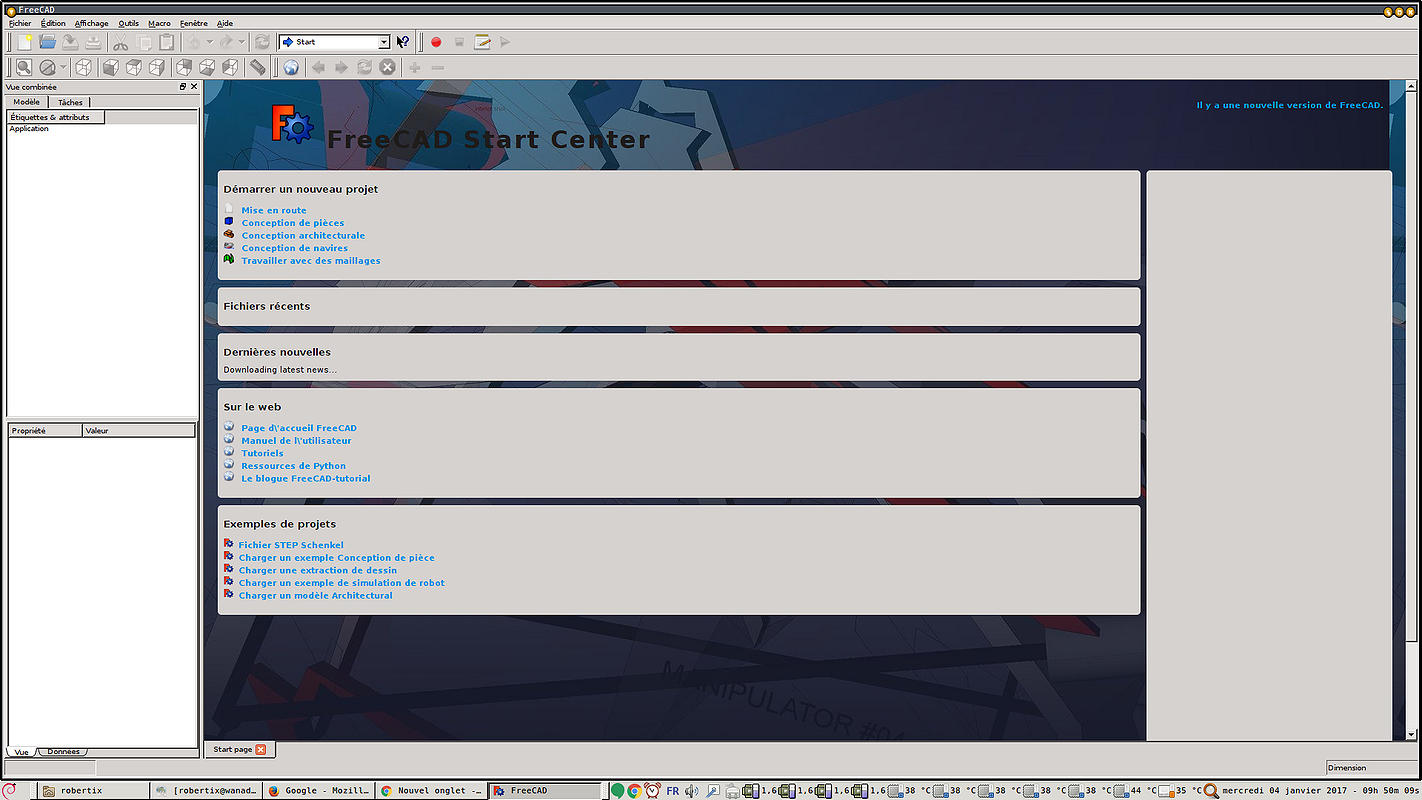Image resolution: width=1422 pixels, height=800 pixels.
Task: Select the Application tree item
Action: pyautogui.click(x=29, y=129)
